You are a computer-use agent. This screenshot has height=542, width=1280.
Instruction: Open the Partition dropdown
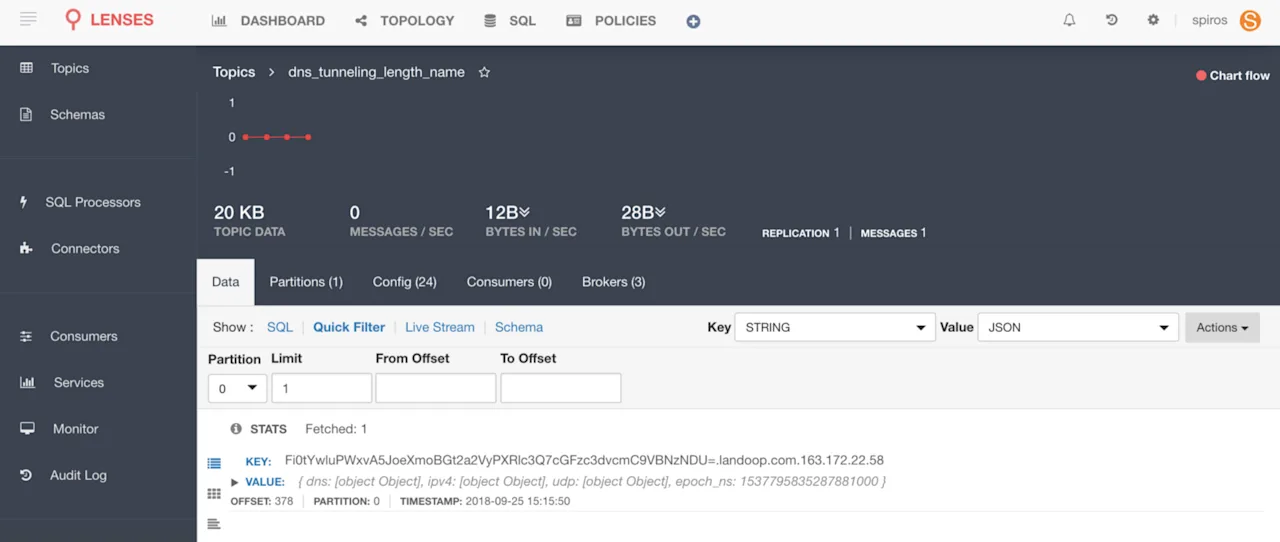[237, 388]
